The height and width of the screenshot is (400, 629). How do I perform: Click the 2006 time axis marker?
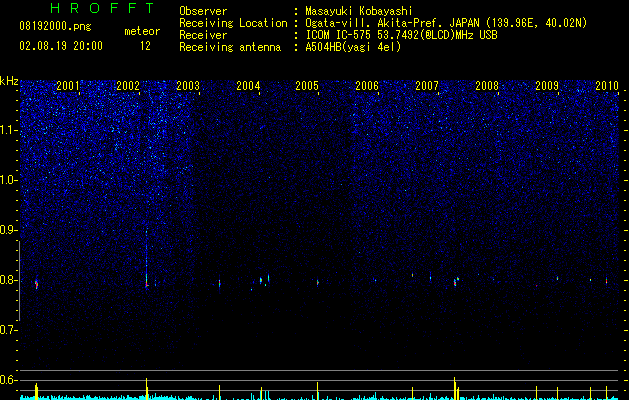[x=367, y=85]
